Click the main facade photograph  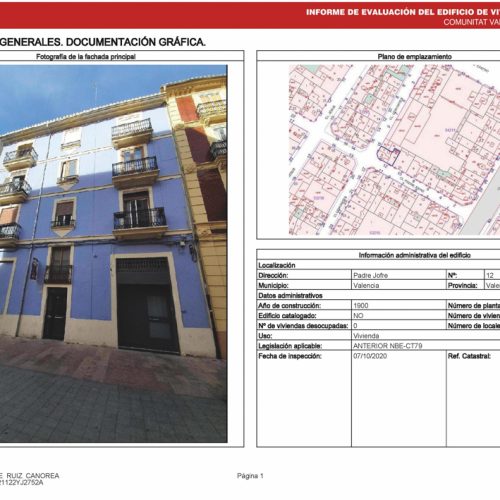point(113,254)
